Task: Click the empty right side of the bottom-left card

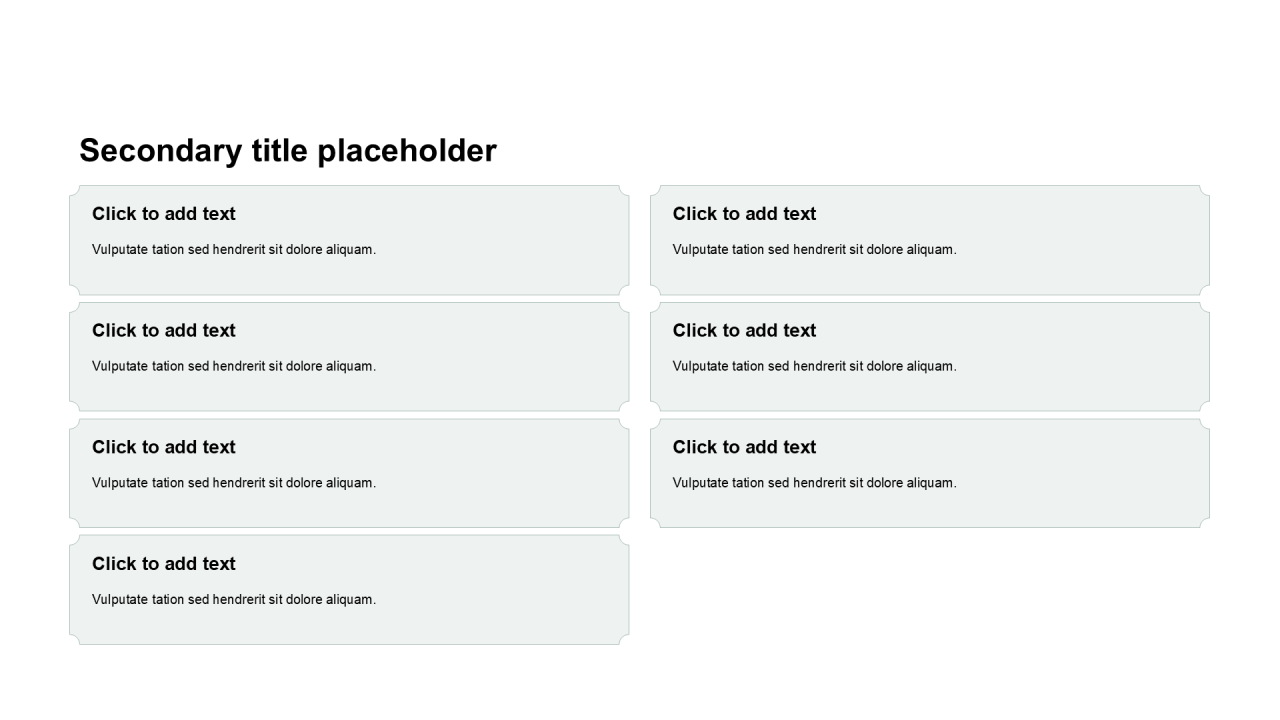Action: (520, 590)
